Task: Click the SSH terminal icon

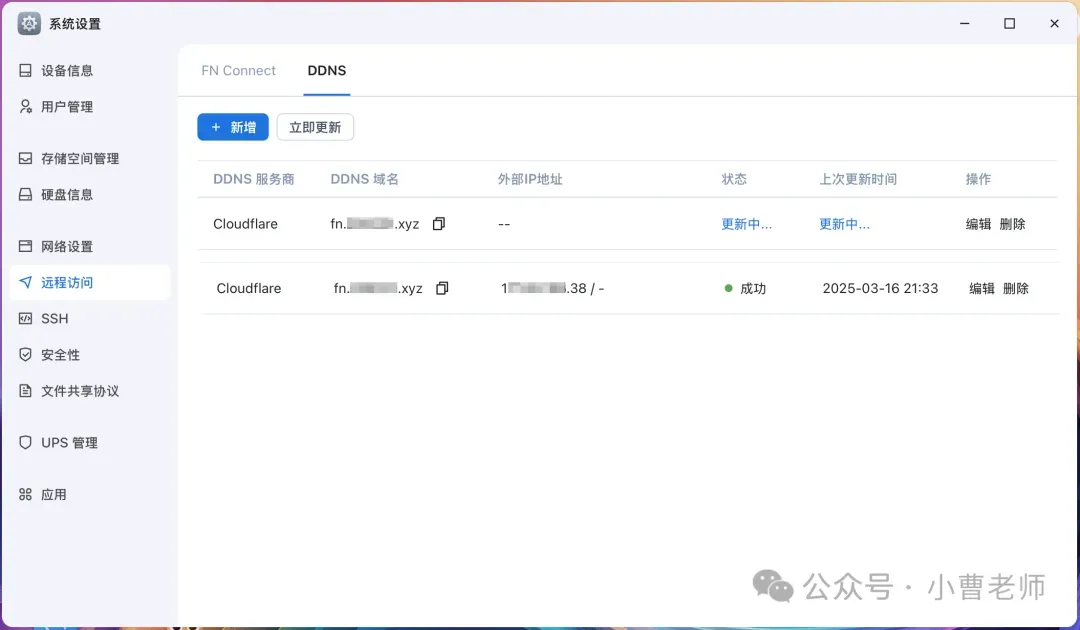Action: point(26,319)
